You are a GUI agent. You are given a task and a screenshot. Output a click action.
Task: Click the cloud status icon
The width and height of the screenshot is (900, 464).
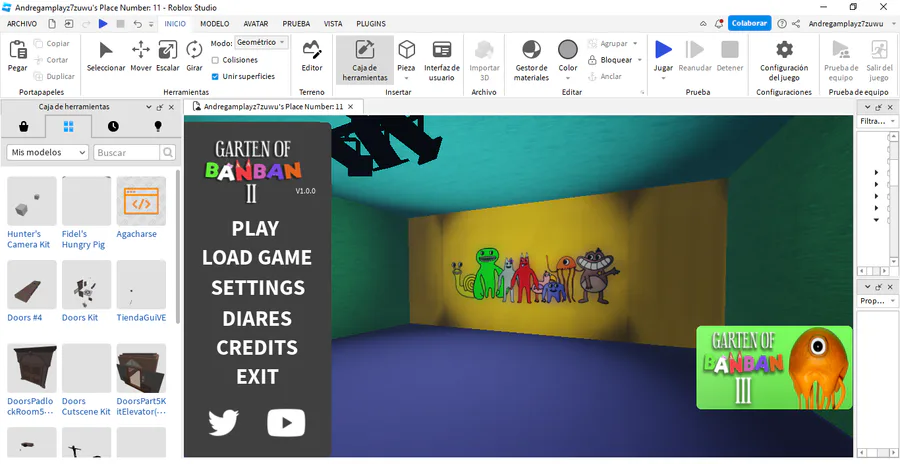703,24
